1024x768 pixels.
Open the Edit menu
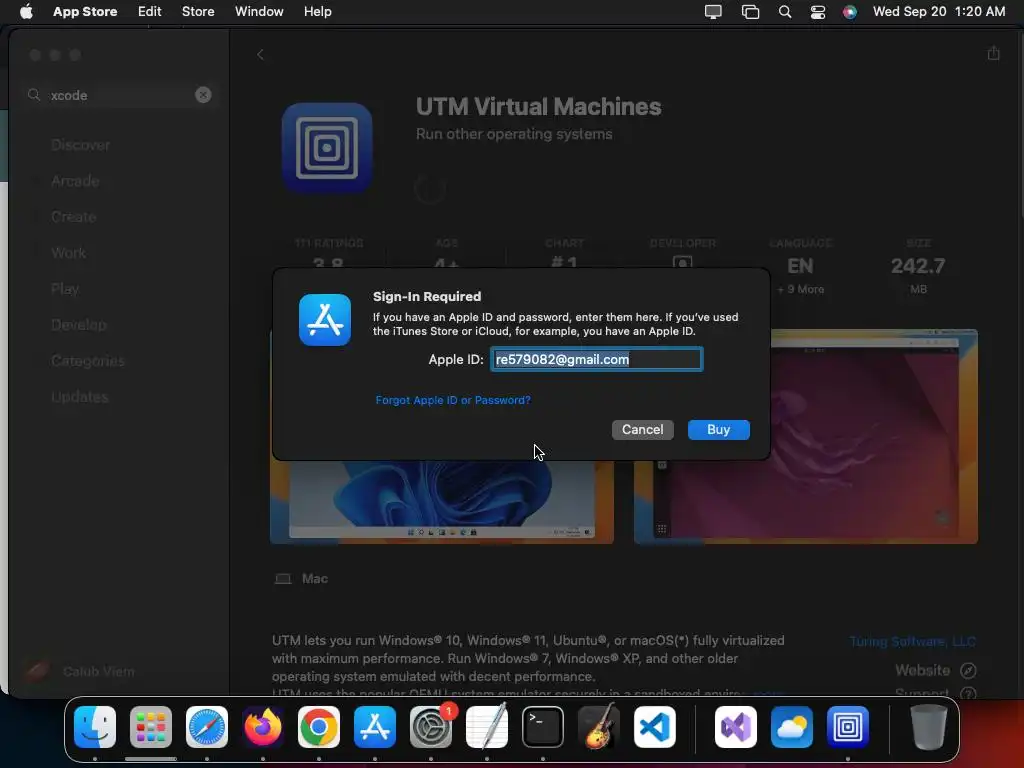click(x=150, y=11)
